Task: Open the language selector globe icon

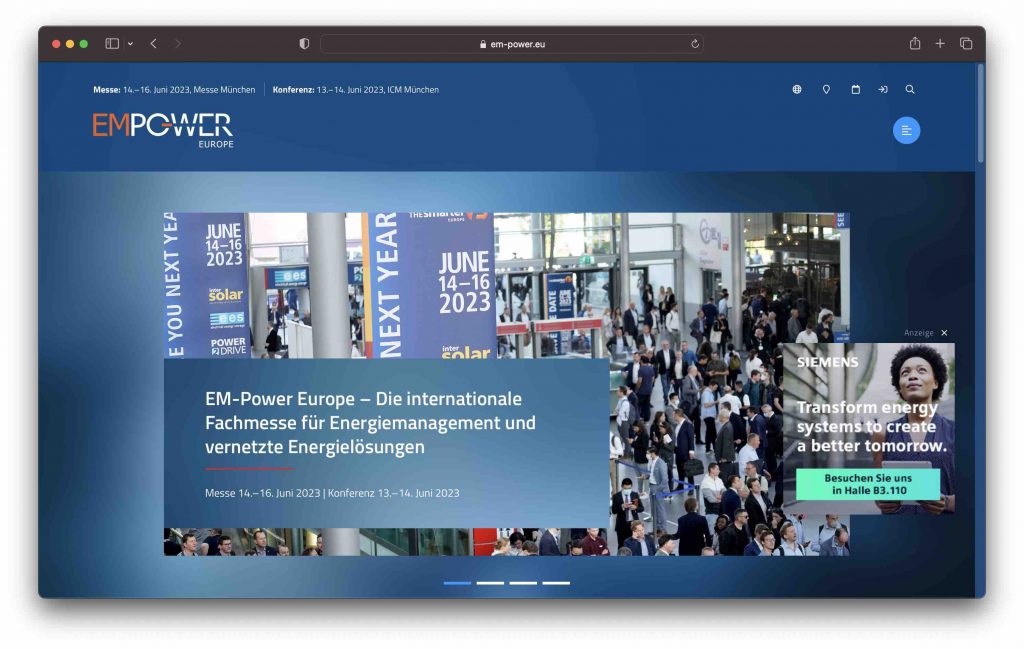Action: (x=796, y=89)
